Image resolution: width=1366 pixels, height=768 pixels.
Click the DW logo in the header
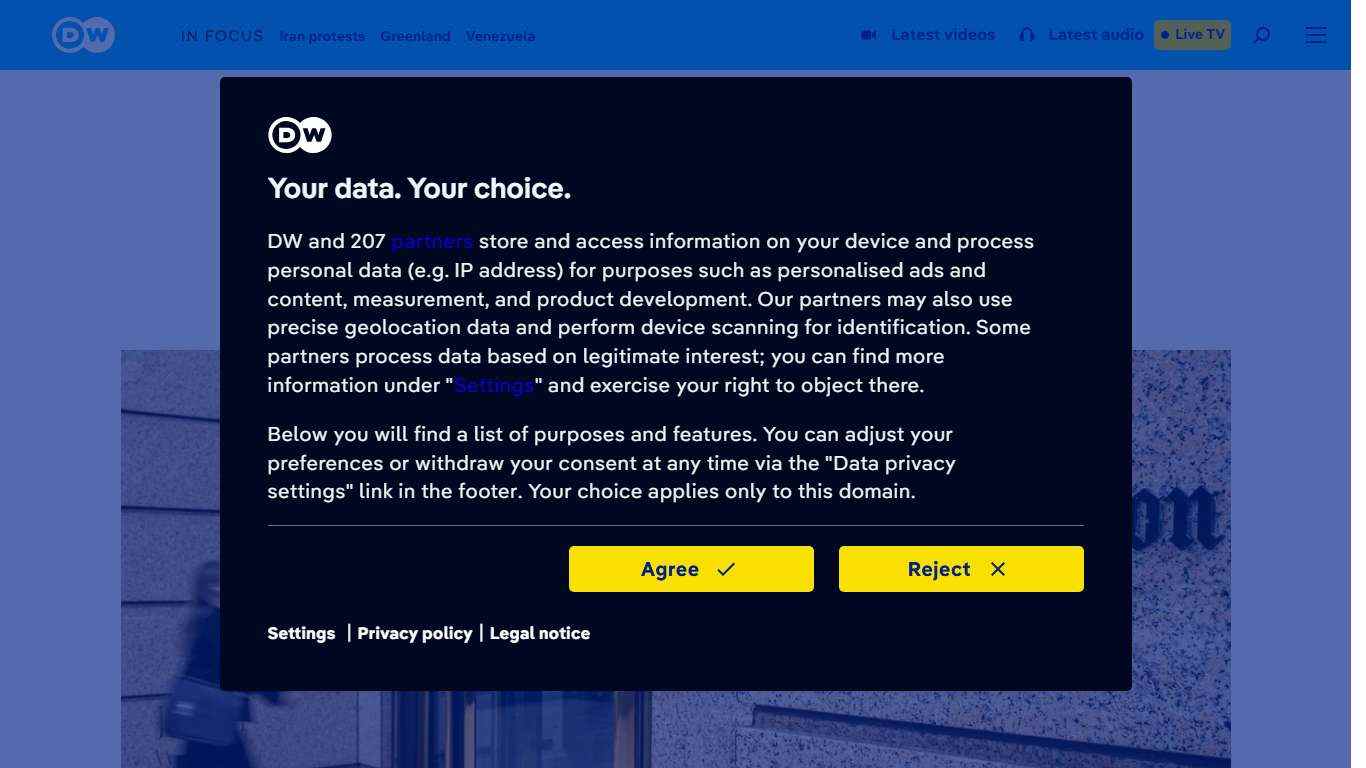coord(83,35)
